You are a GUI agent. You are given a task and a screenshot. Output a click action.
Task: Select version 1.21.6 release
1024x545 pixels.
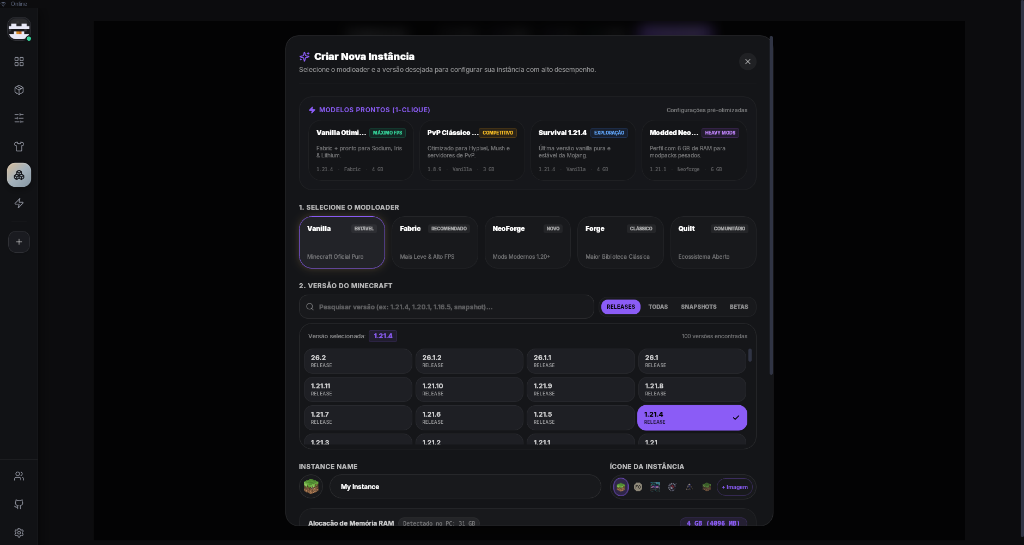[470, 418]
